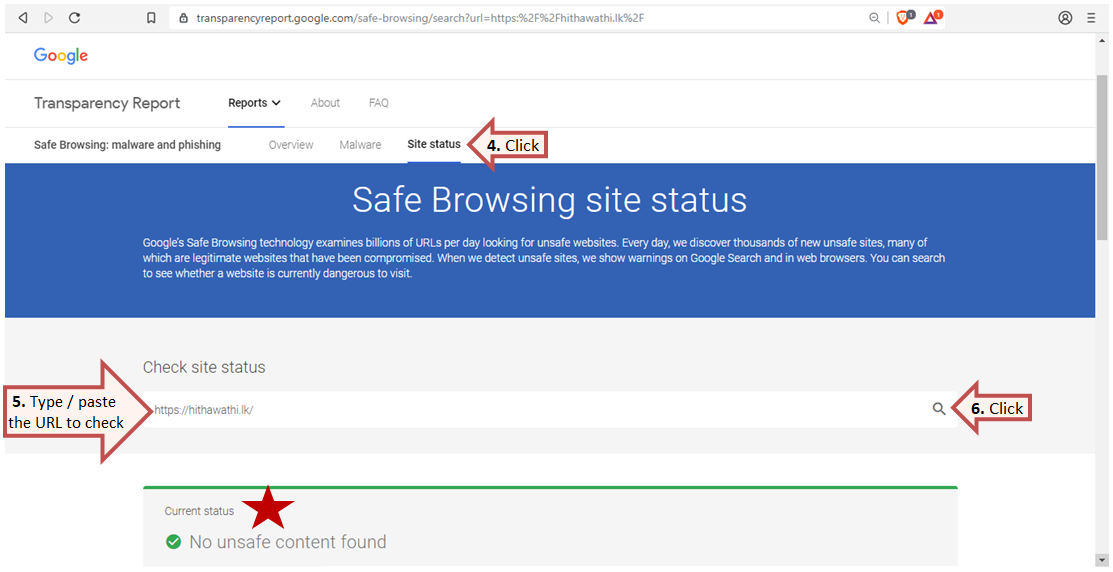Open the browser hamburger menu
Image resolution: width=1113 pixels, height=572 pixels.
point(1091,18)
